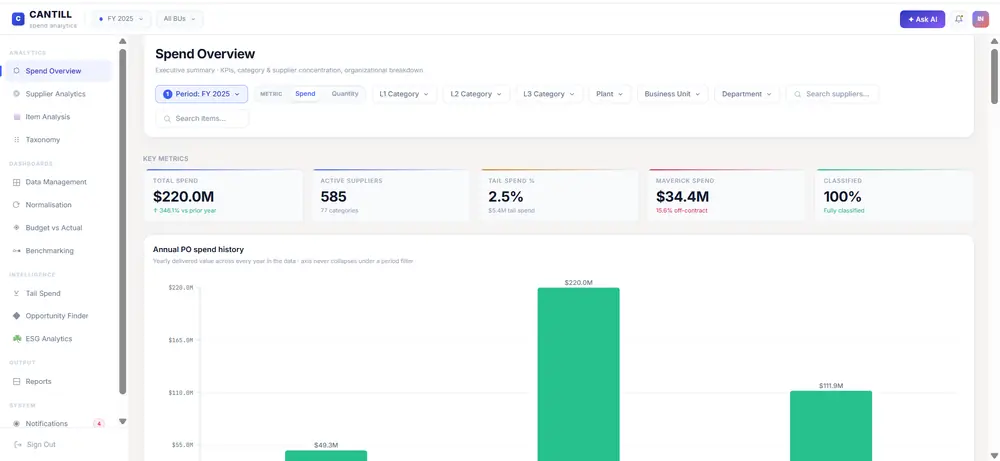1000x461 pixels.
Task: Click the Ask AI button
Action: pyautogui.click(x=922, y=19)
